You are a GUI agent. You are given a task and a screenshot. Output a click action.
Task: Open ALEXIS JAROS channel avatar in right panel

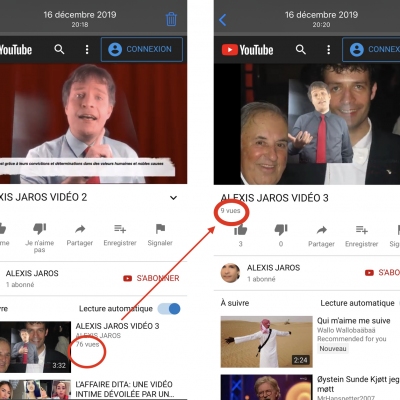[230, 273]
